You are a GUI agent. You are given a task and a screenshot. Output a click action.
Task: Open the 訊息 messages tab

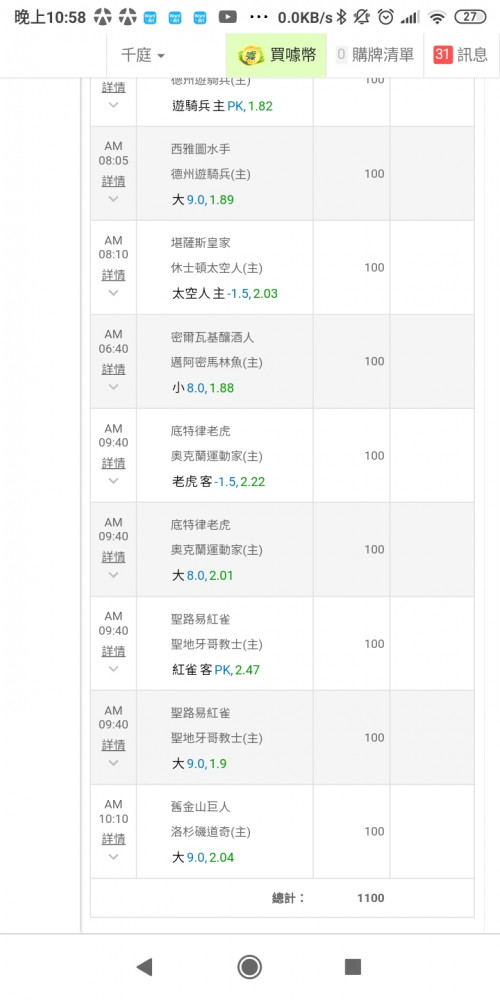click(x=462, y=55)
